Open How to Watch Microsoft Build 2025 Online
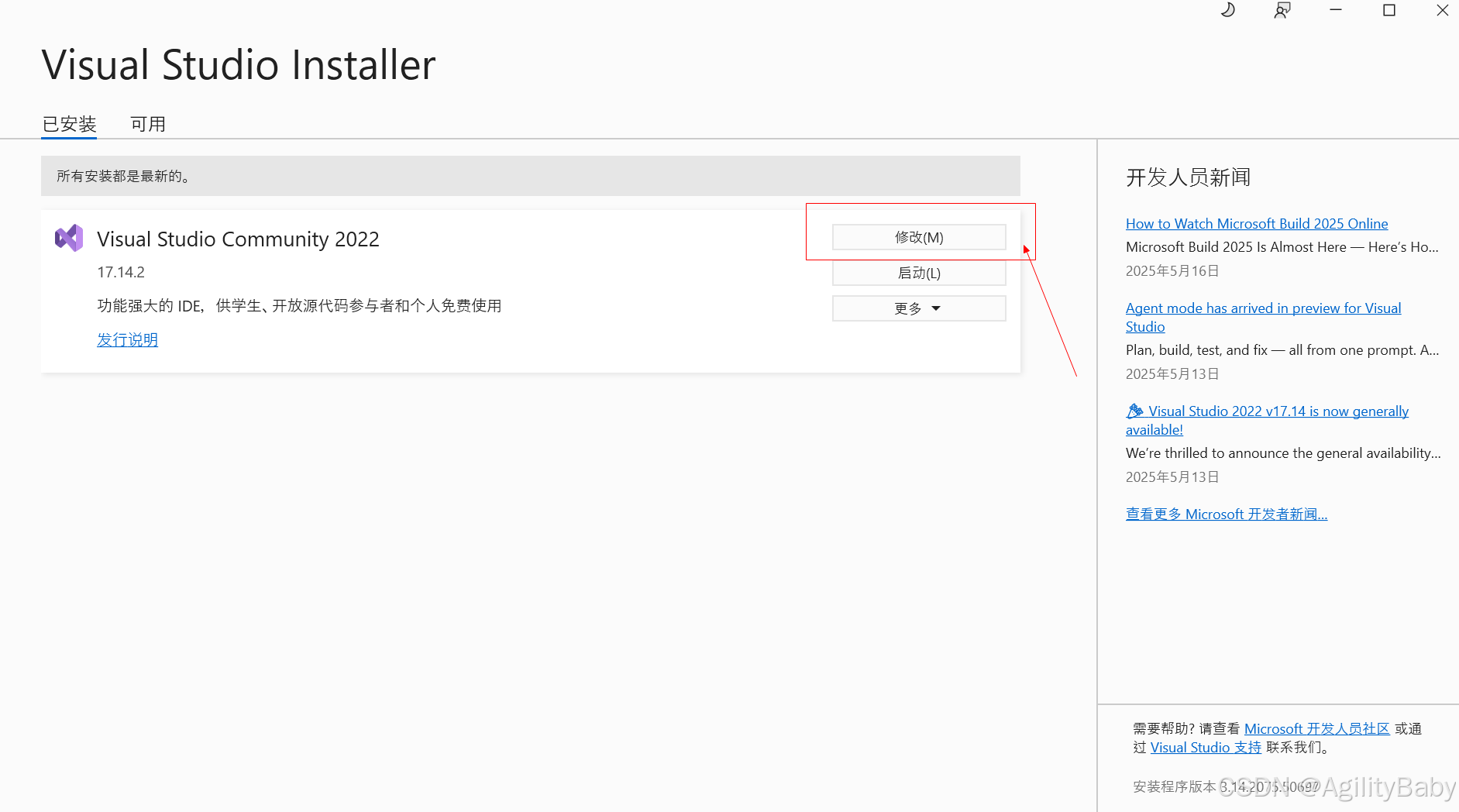1459x812 pixels. pos(1257,223)
